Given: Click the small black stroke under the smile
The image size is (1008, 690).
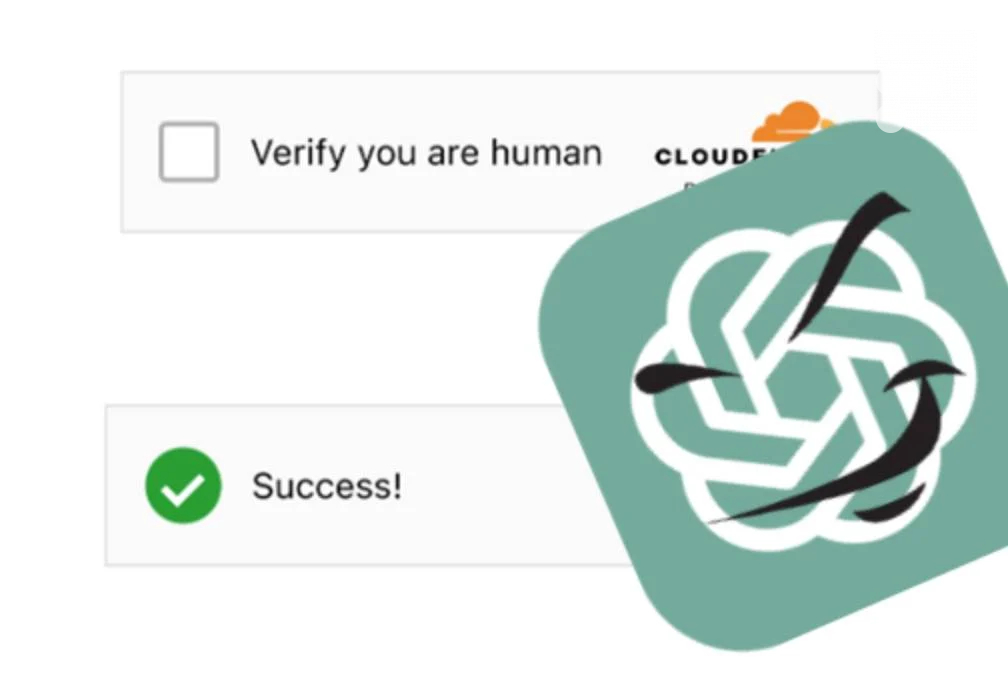Looking at the screenshot, I should click(890, 504).
